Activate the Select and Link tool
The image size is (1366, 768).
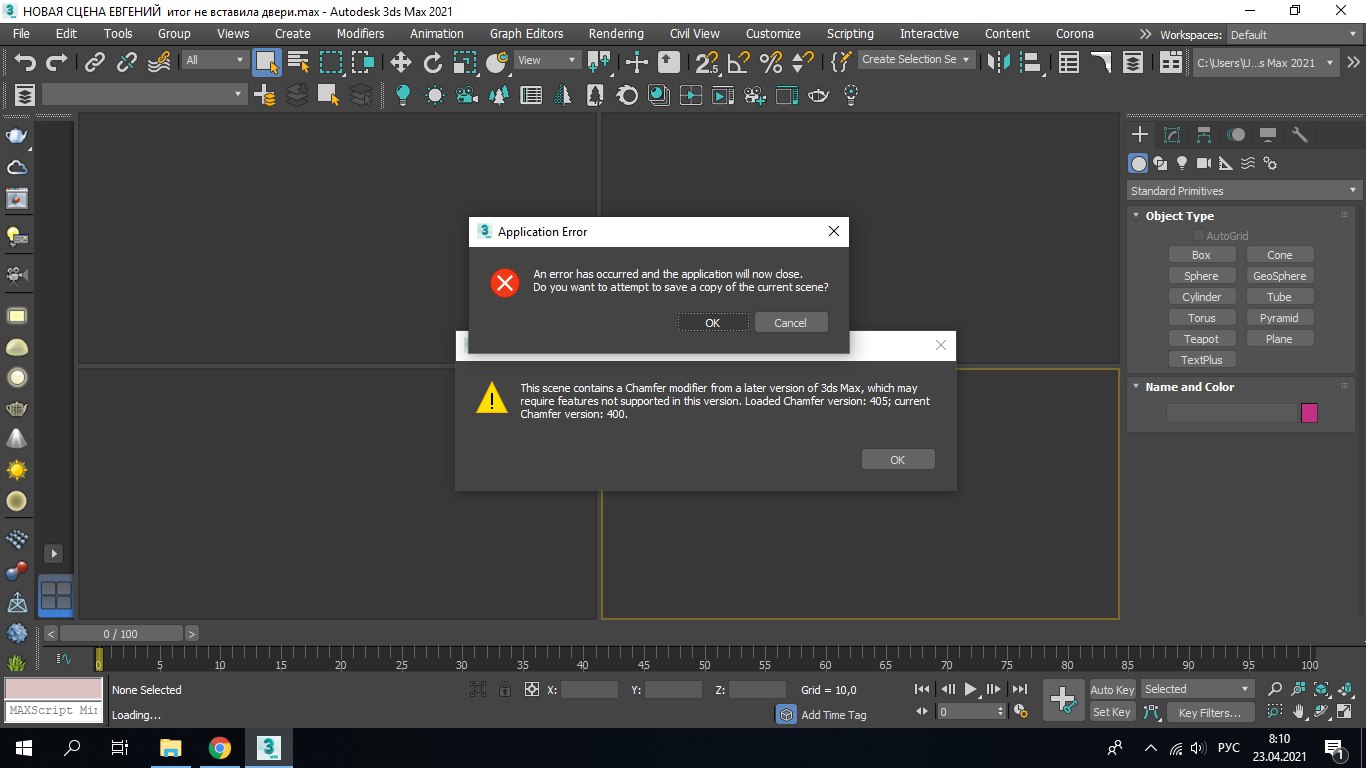pos(95,62)
